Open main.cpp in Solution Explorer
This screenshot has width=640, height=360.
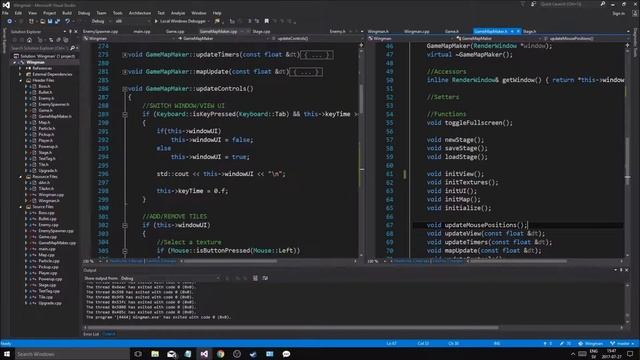[47, 249]
